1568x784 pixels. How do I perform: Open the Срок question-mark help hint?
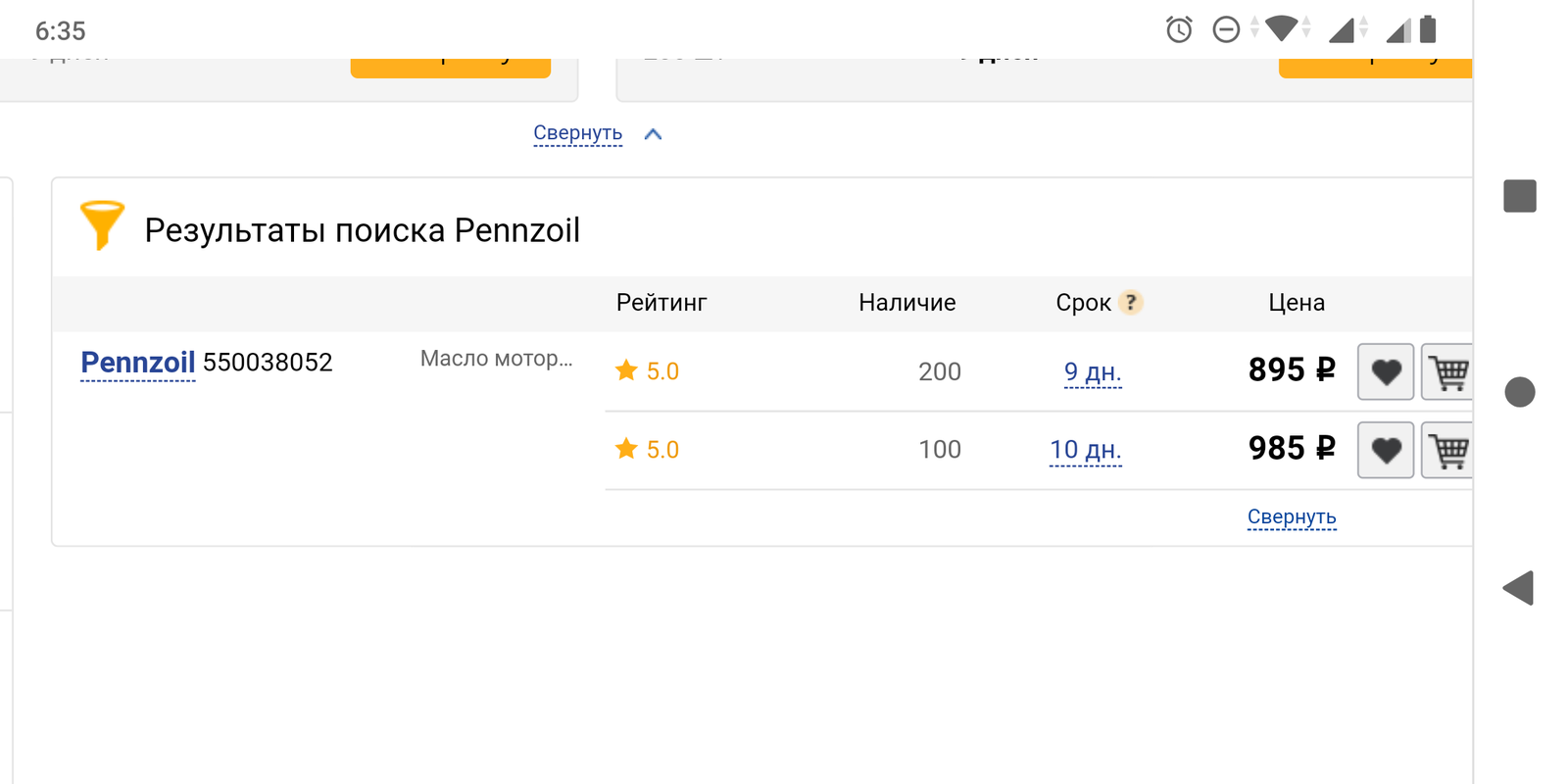pos(1131,302)
